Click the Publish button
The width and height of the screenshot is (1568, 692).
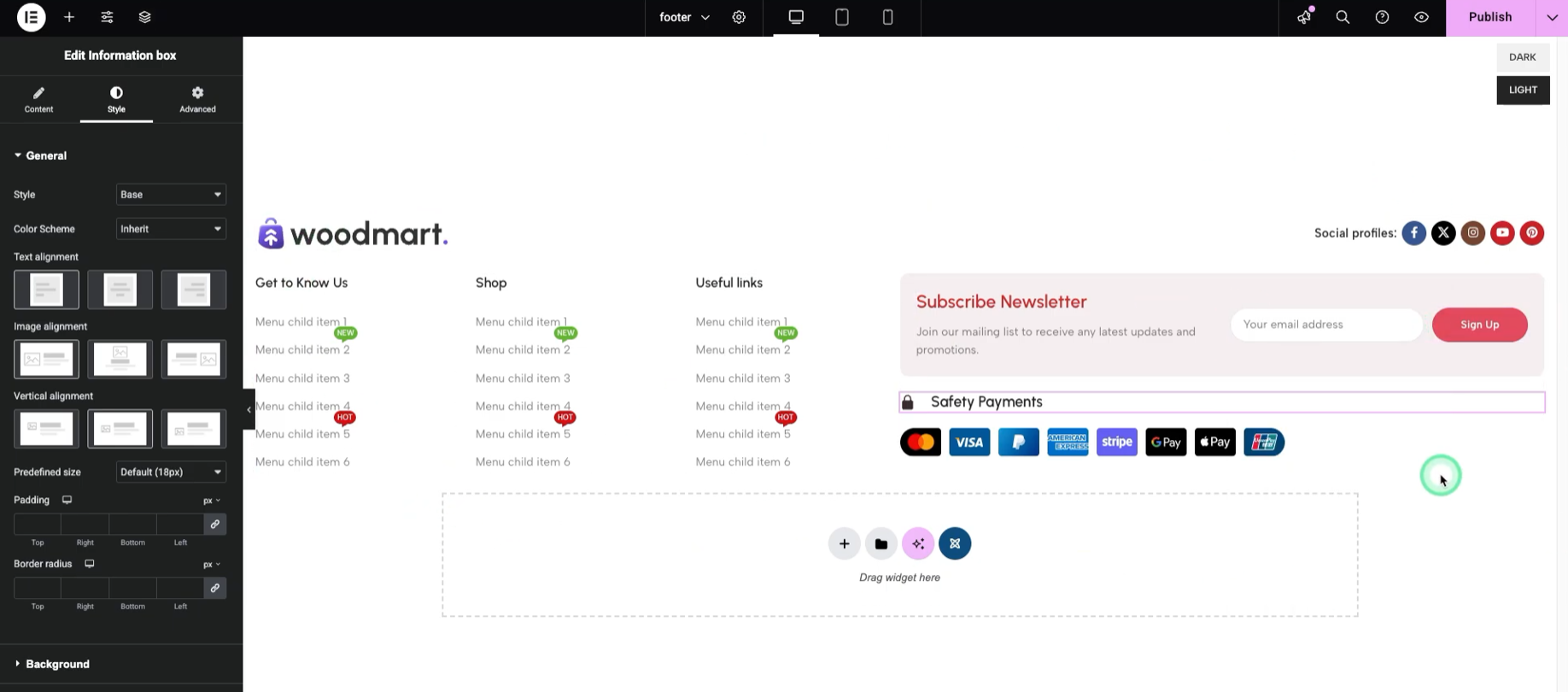[1489, 17]
